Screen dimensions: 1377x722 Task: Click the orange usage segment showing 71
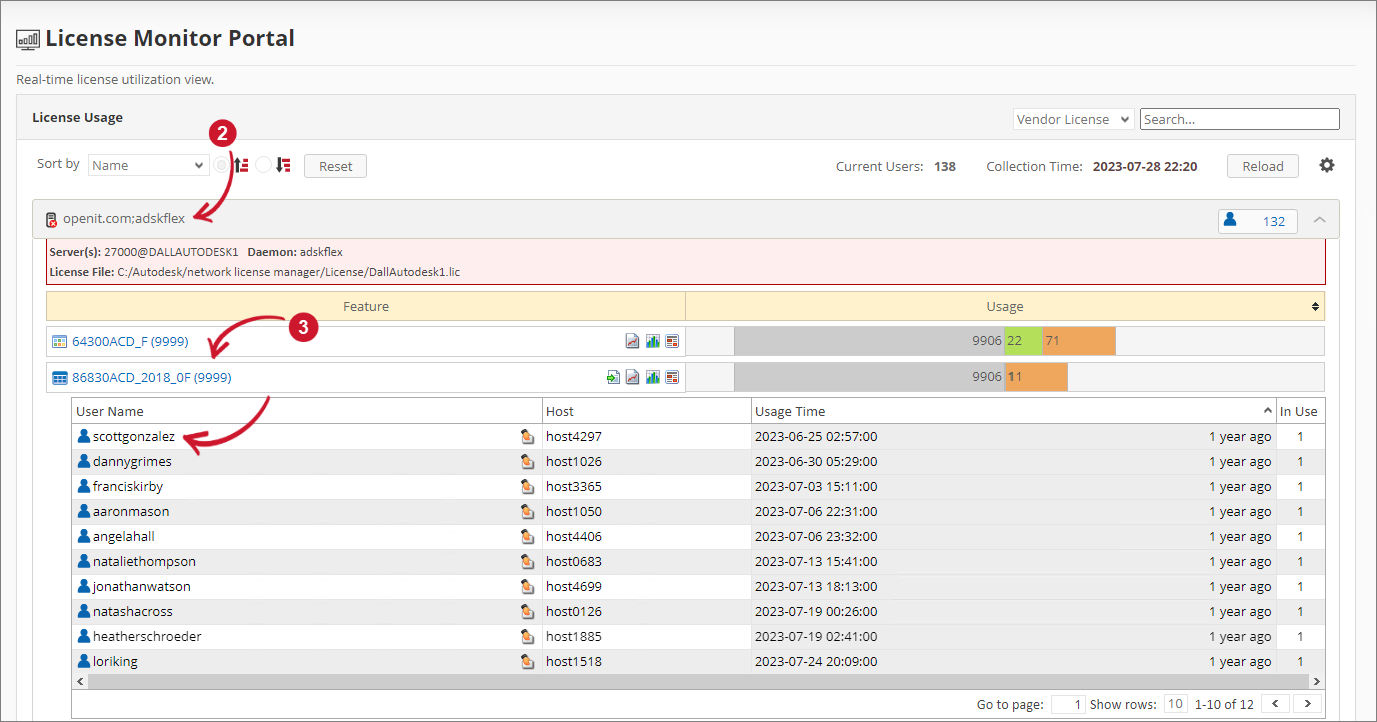pos(1079,341)
